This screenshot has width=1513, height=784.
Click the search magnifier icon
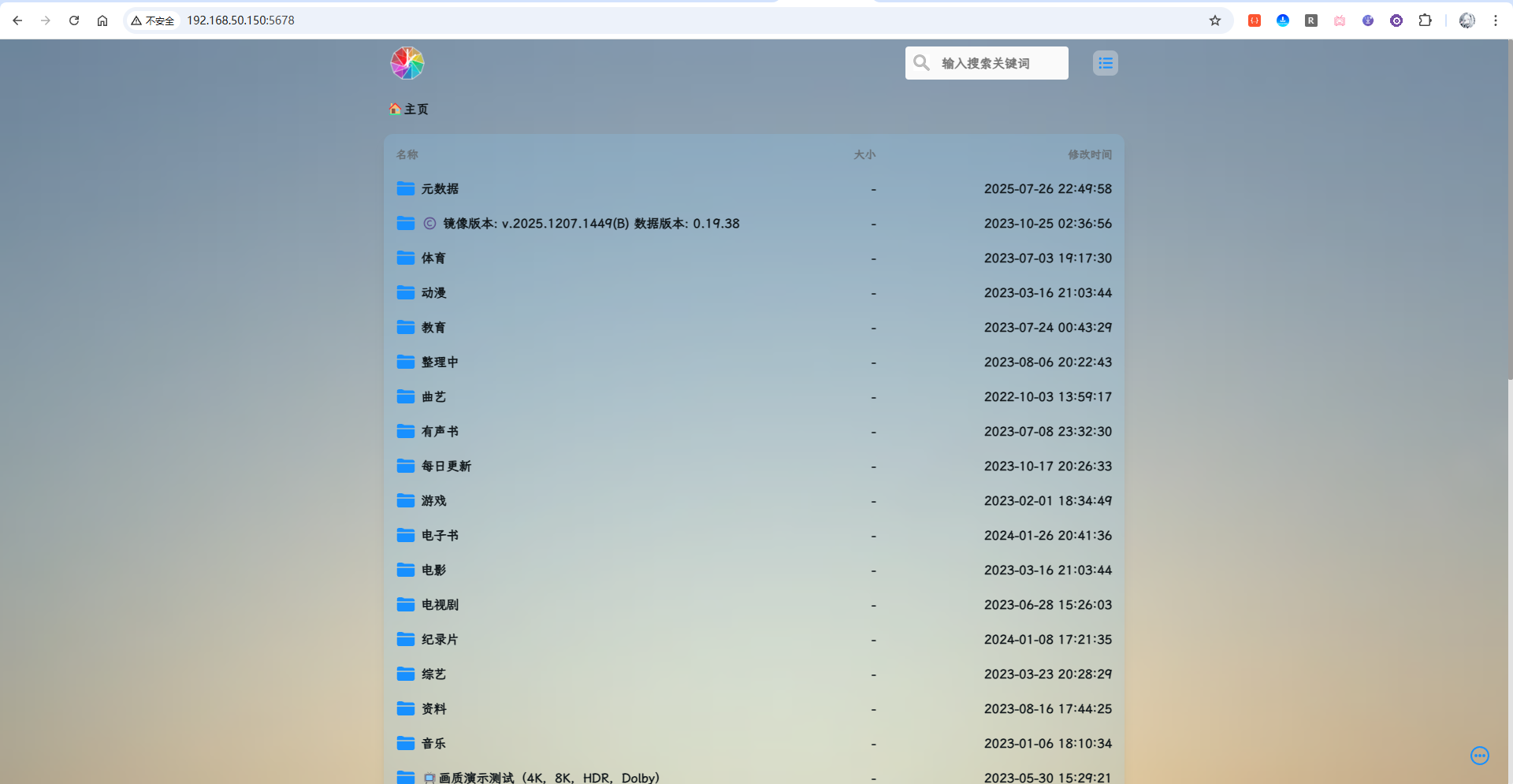[921, 62]
